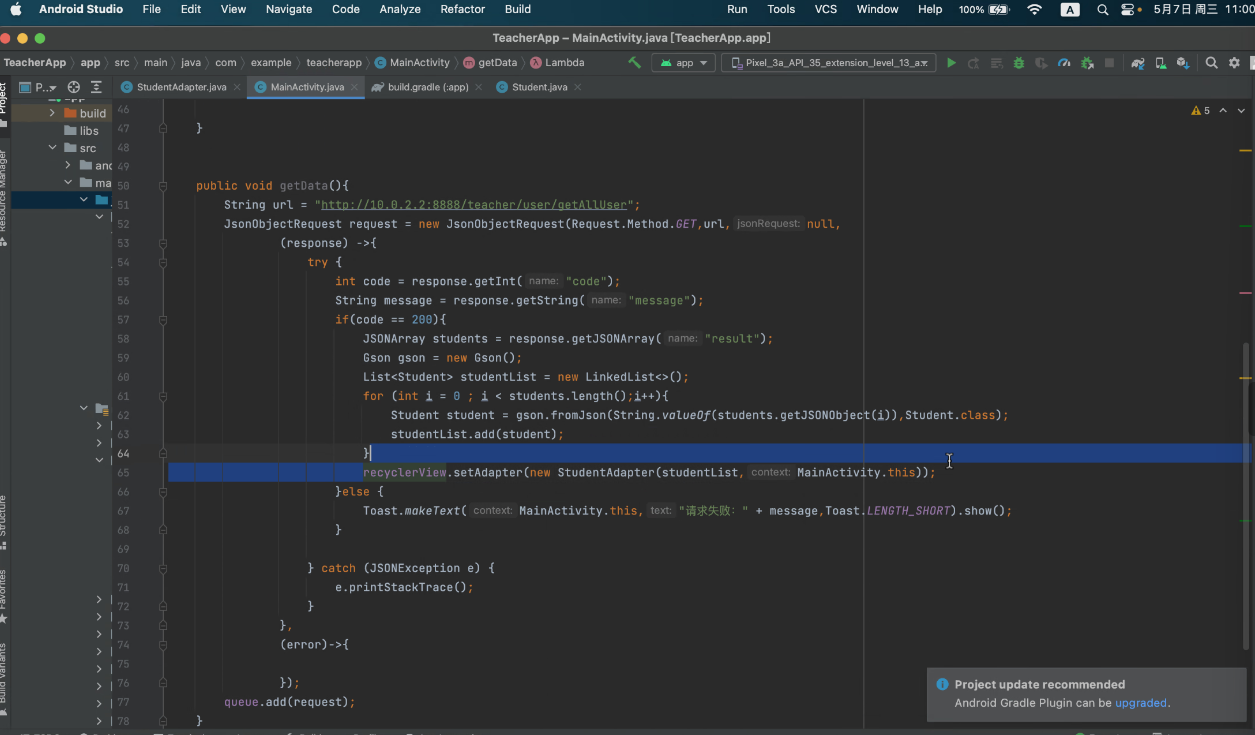
Task: Collapse the src folder in project tree
Action: 52,148
